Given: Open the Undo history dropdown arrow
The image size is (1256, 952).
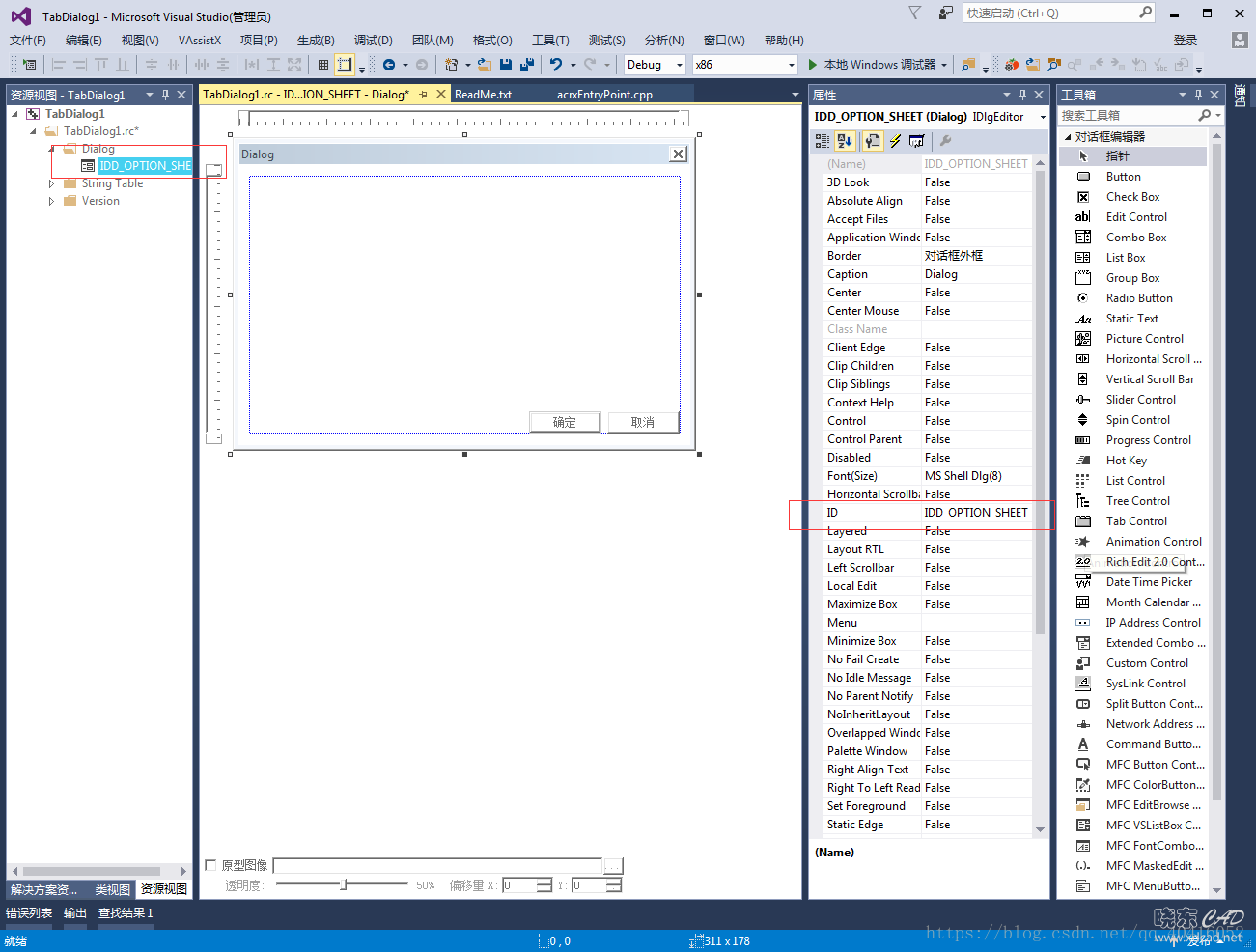Looking at the screenshot, I should 572,65.
